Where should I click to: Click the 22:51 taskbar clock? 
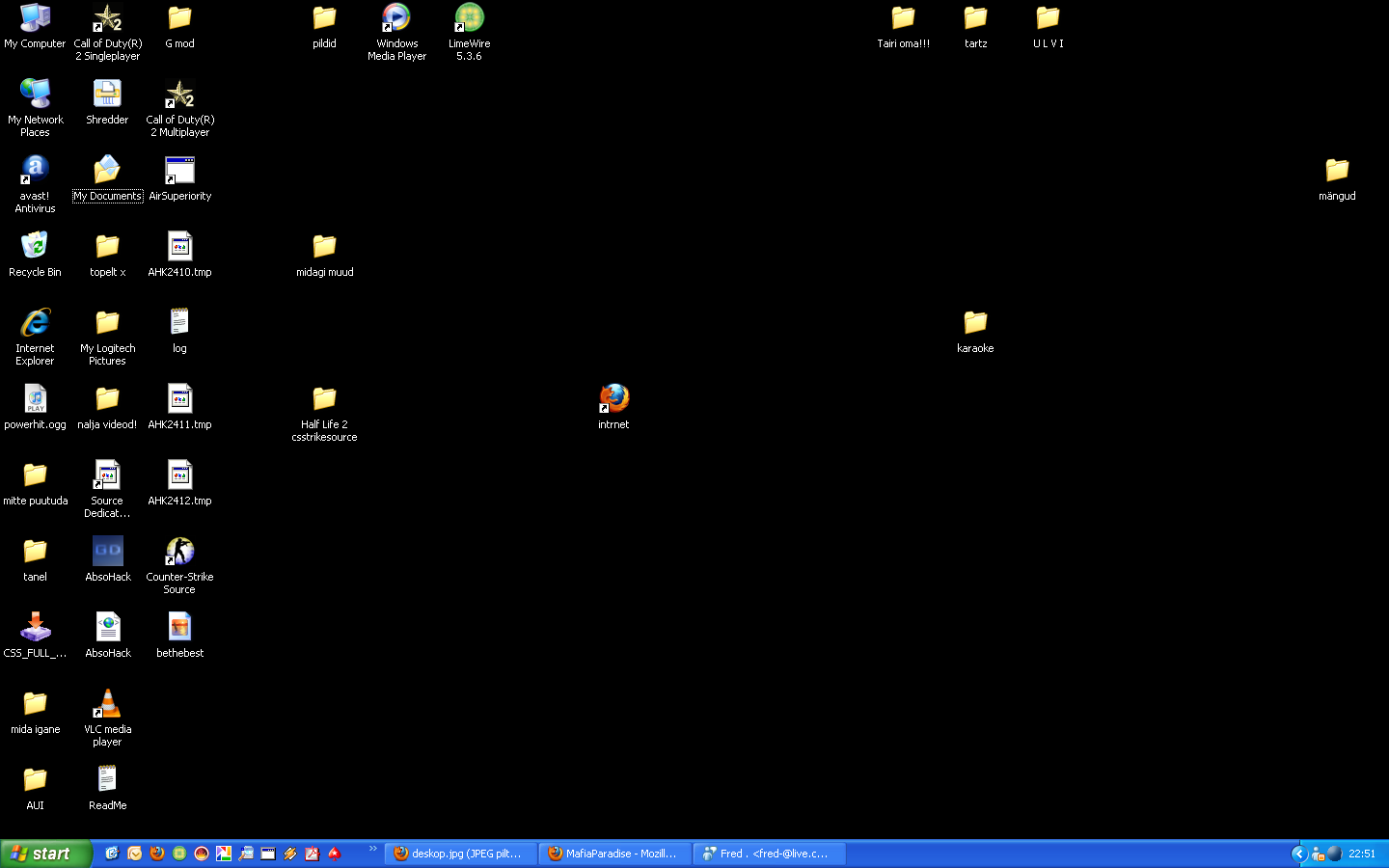pos(1362,854)
